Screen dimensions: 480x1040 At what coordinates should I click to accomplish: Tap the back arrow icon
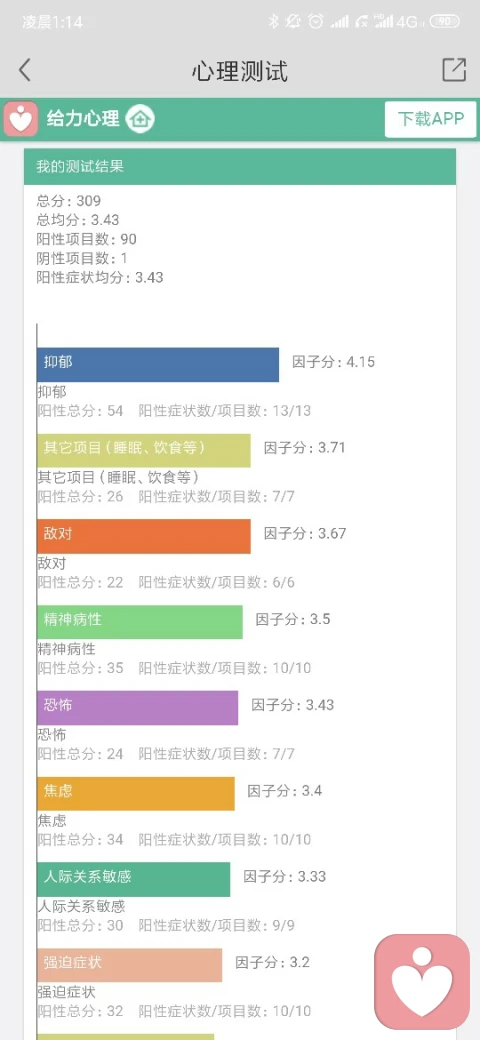coord(25,70)
